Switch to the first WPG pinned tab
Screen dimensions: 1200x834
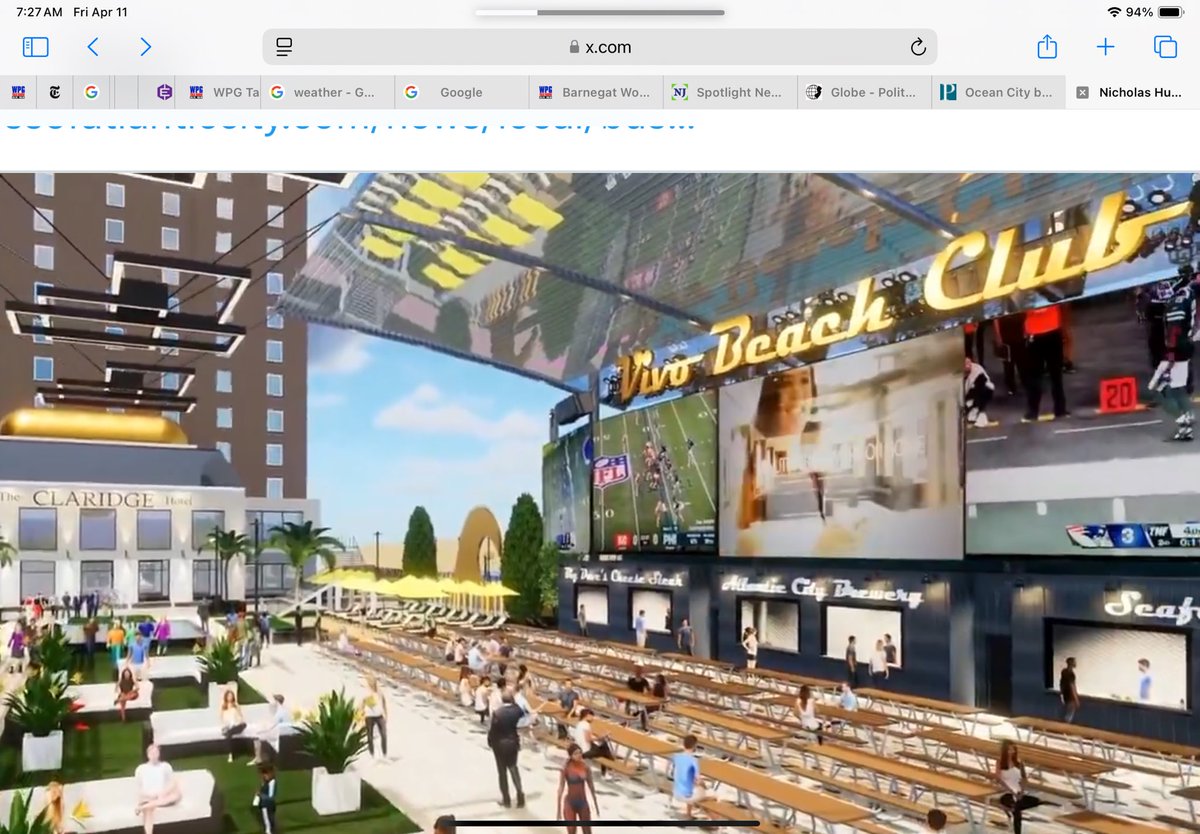tap(18, 92)
